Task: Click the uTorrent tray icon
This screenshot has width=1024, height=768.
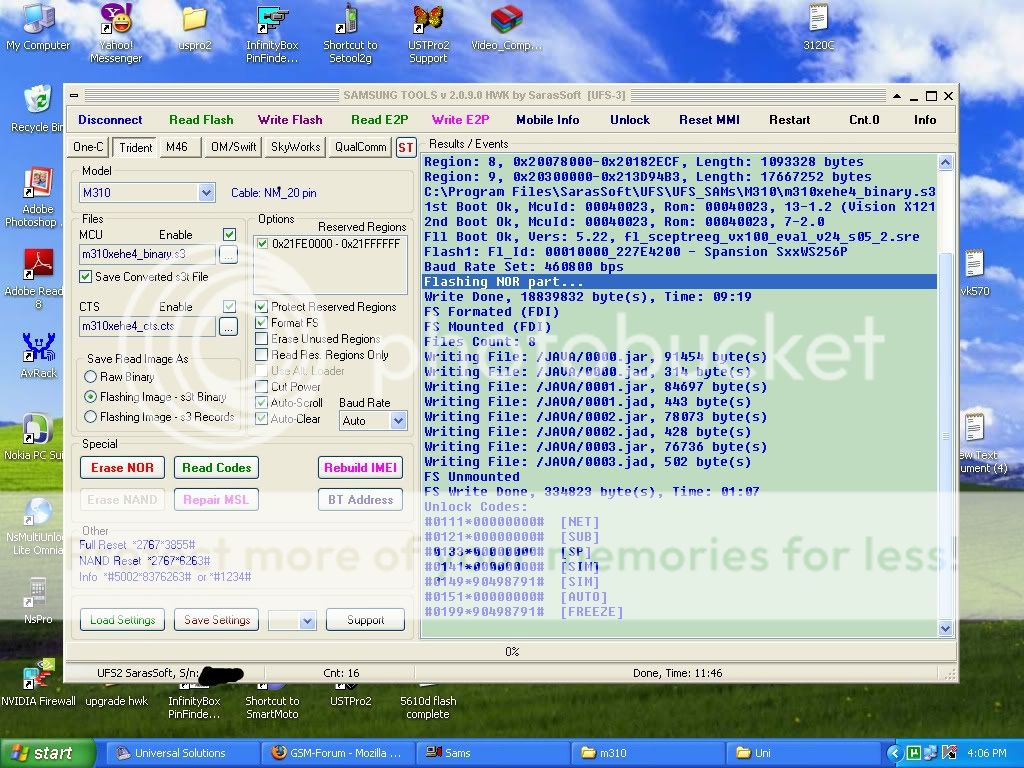Action: pos(914,753)
